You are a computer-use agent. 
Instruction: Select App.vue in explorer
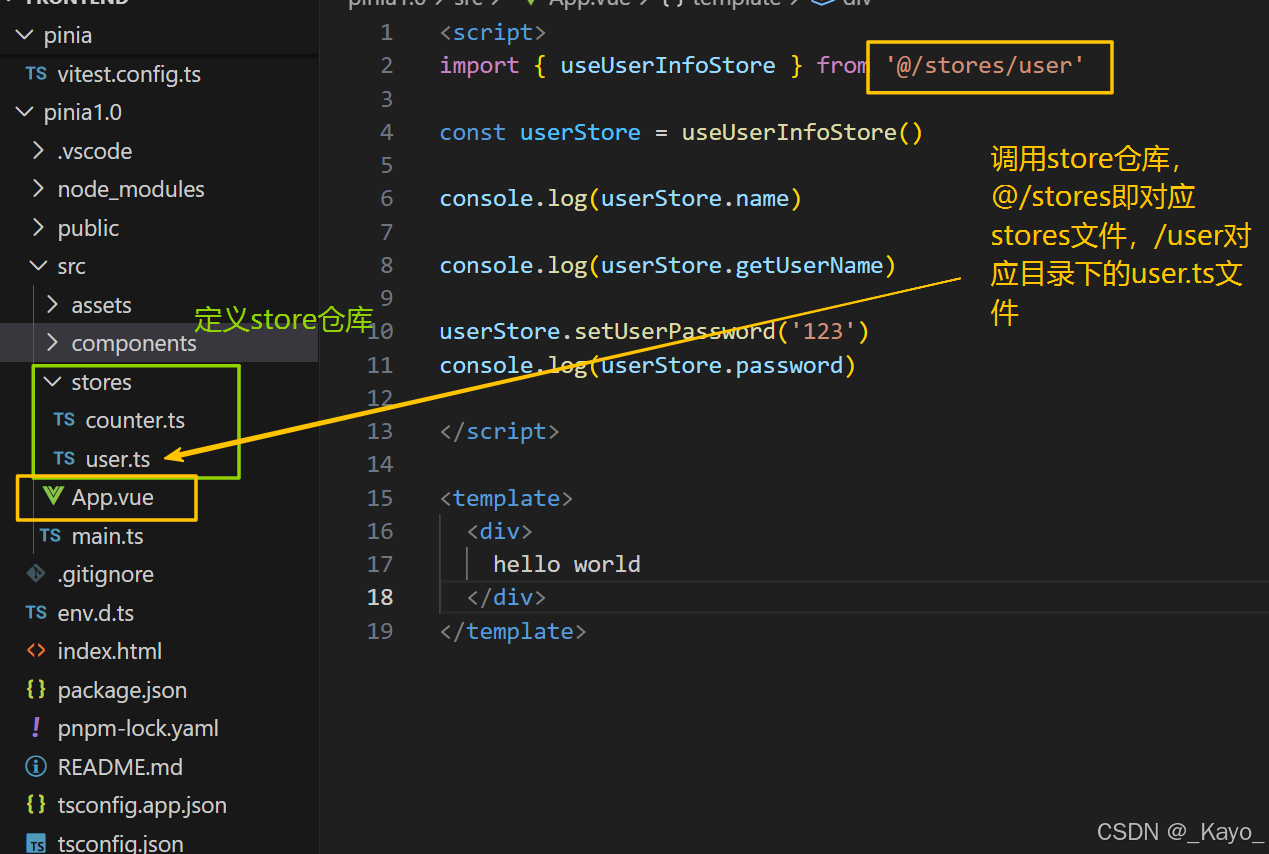point(113,497)
